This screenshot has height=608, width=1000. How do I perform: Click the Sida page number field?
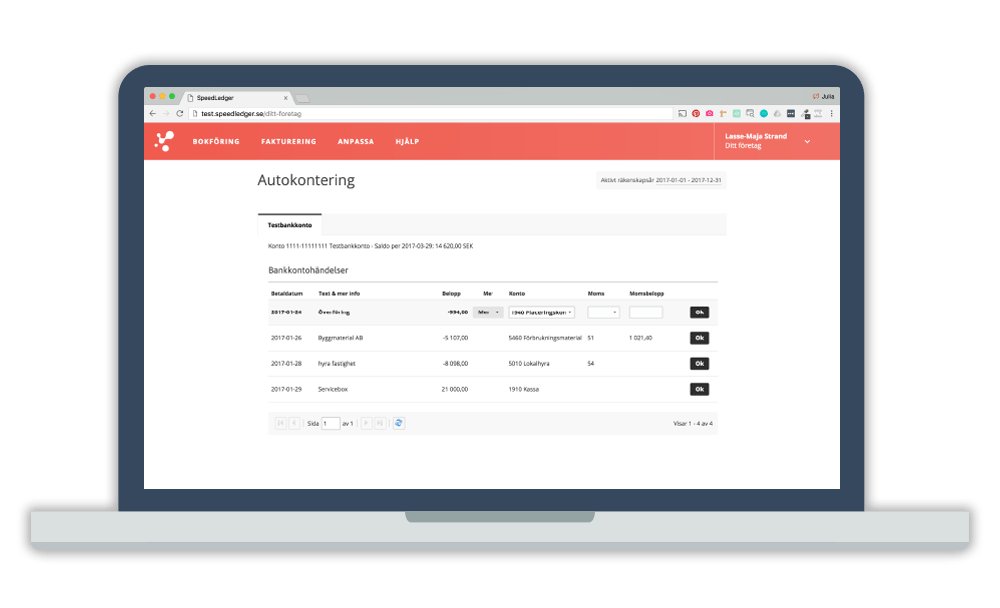tap(330, 424)
